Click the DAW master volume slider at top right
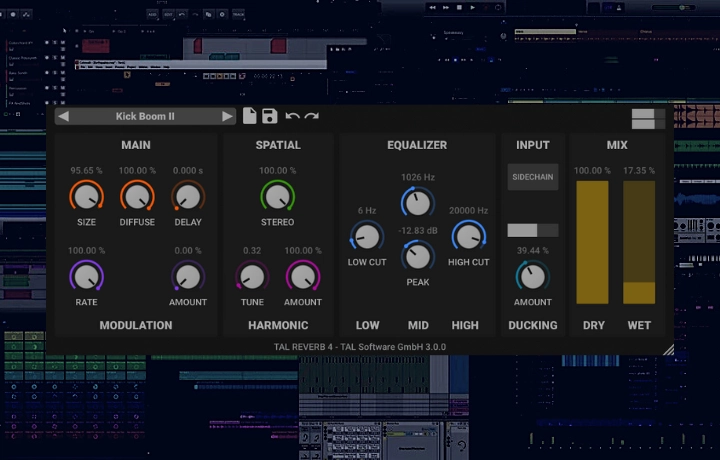The image size is (720, 460). [674, 7]
